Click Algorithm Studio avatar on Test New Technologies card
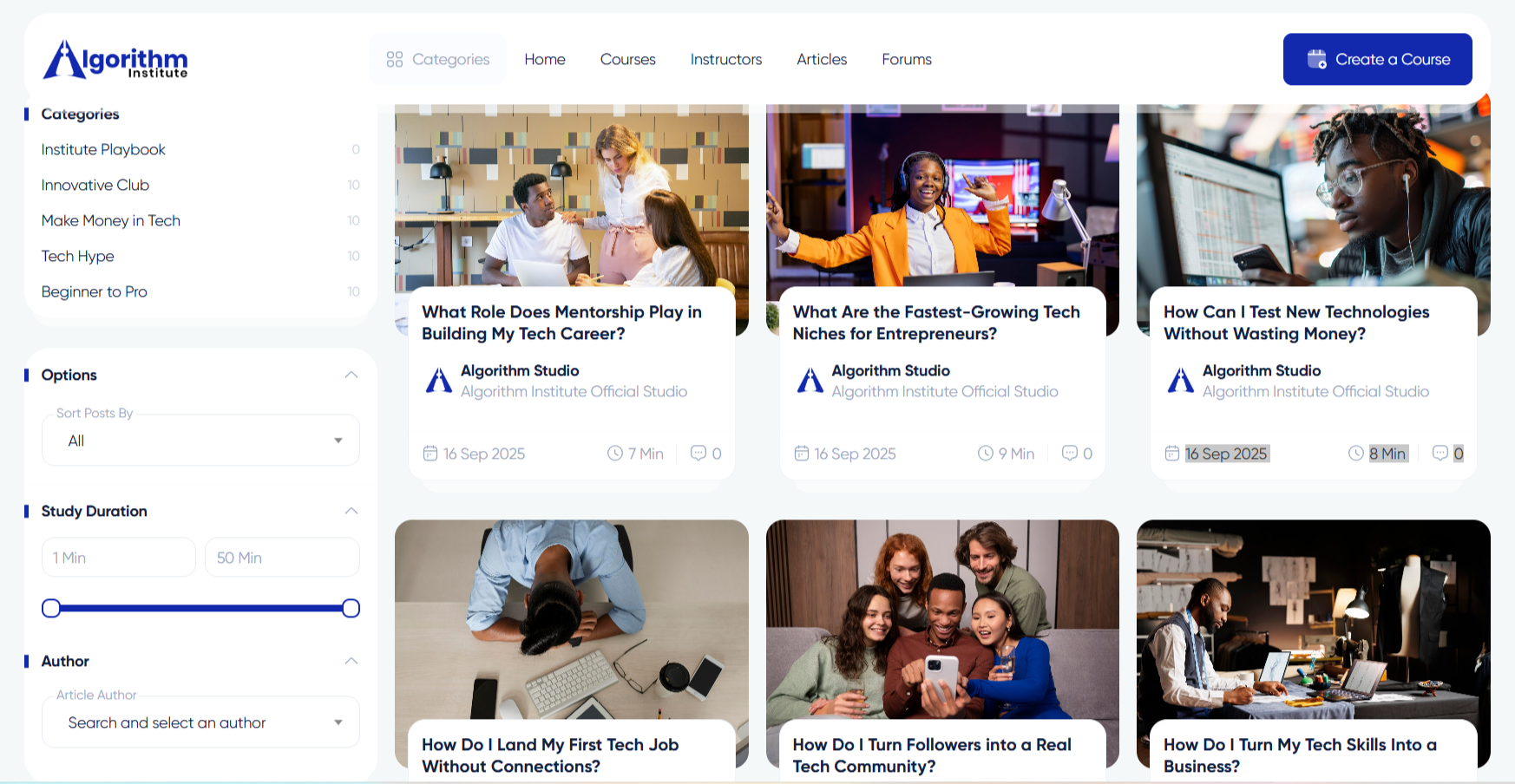 (x=1181, y=381)
